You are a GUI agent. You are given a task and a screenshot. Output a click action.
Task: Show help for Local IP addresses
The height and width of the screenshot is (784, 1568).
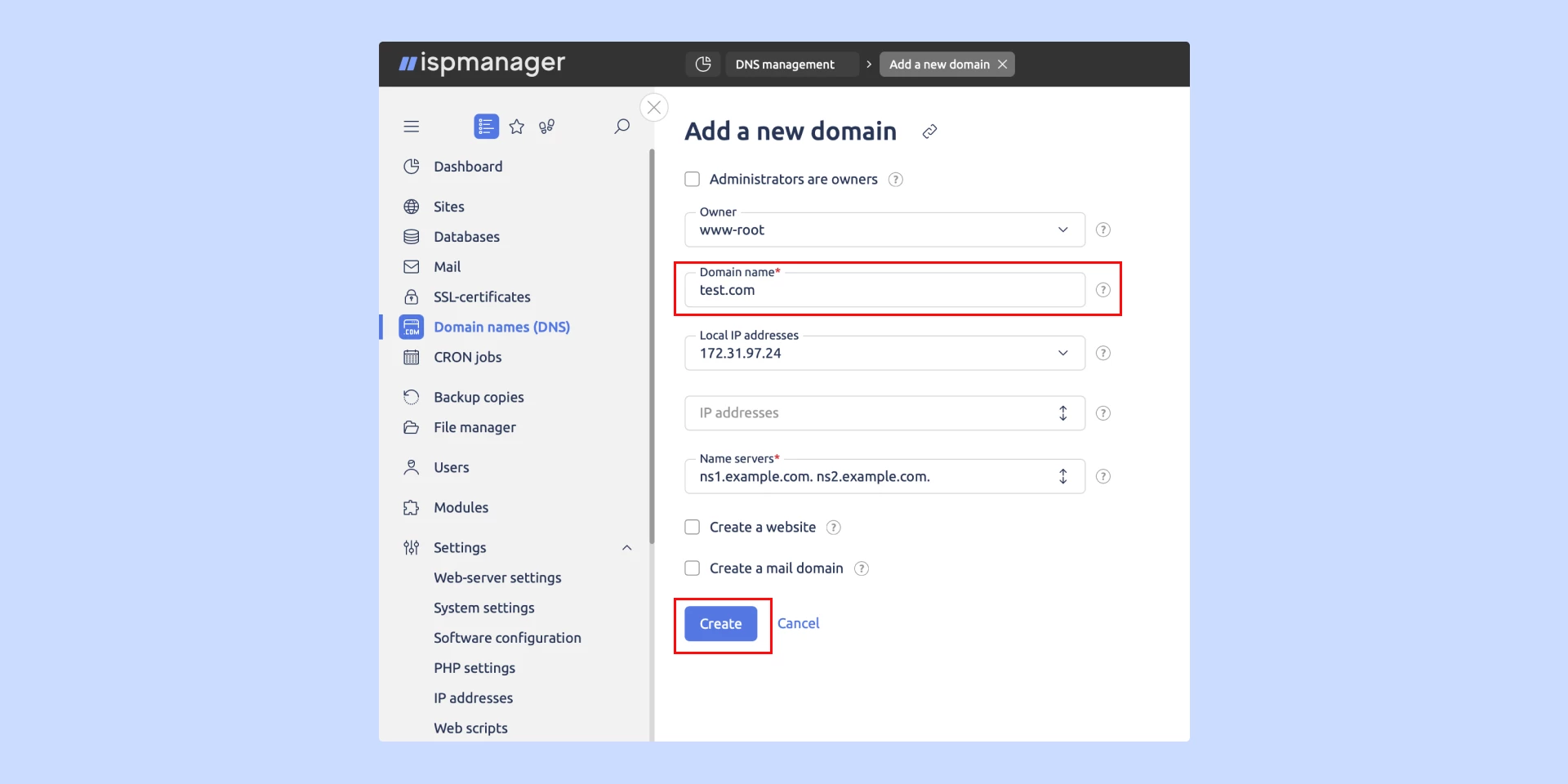point(1102,353)
